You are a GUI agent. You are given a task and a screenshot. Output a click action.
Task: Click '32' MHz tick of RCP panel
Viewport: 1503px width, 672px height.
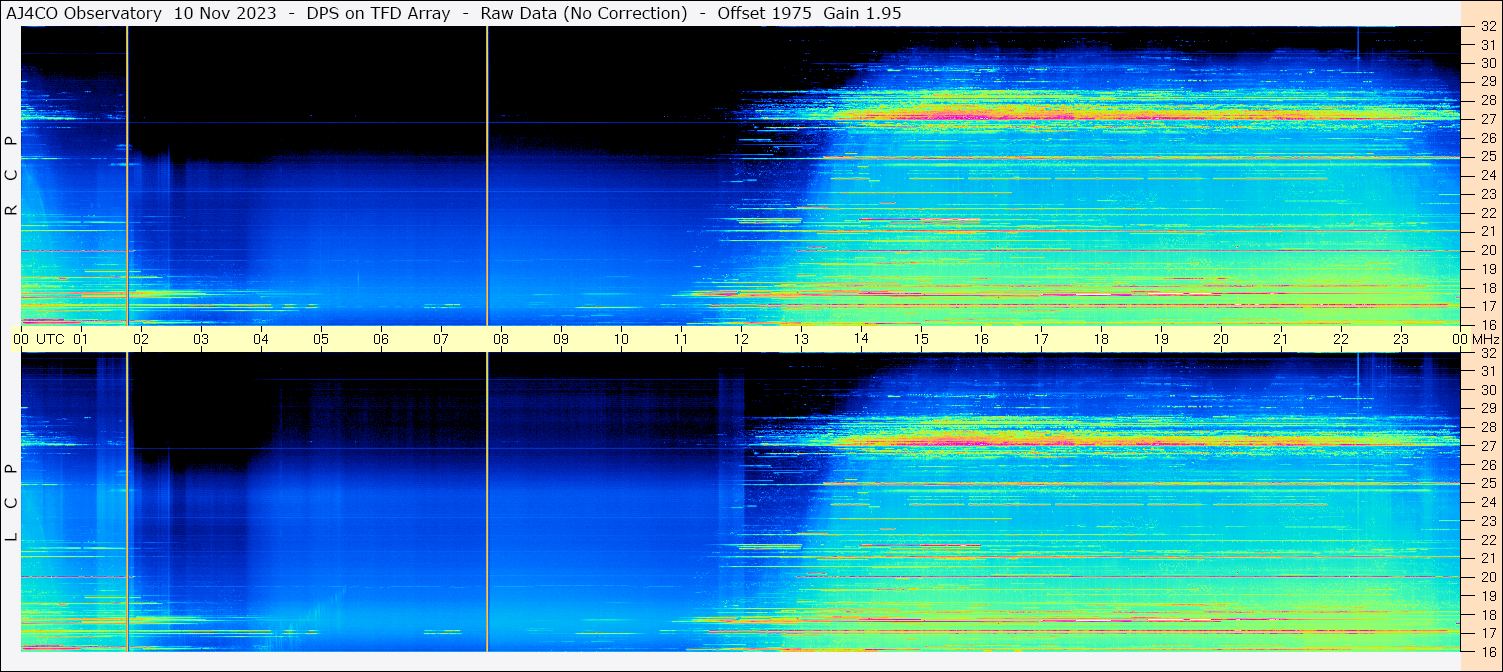tap(1487, 27)
